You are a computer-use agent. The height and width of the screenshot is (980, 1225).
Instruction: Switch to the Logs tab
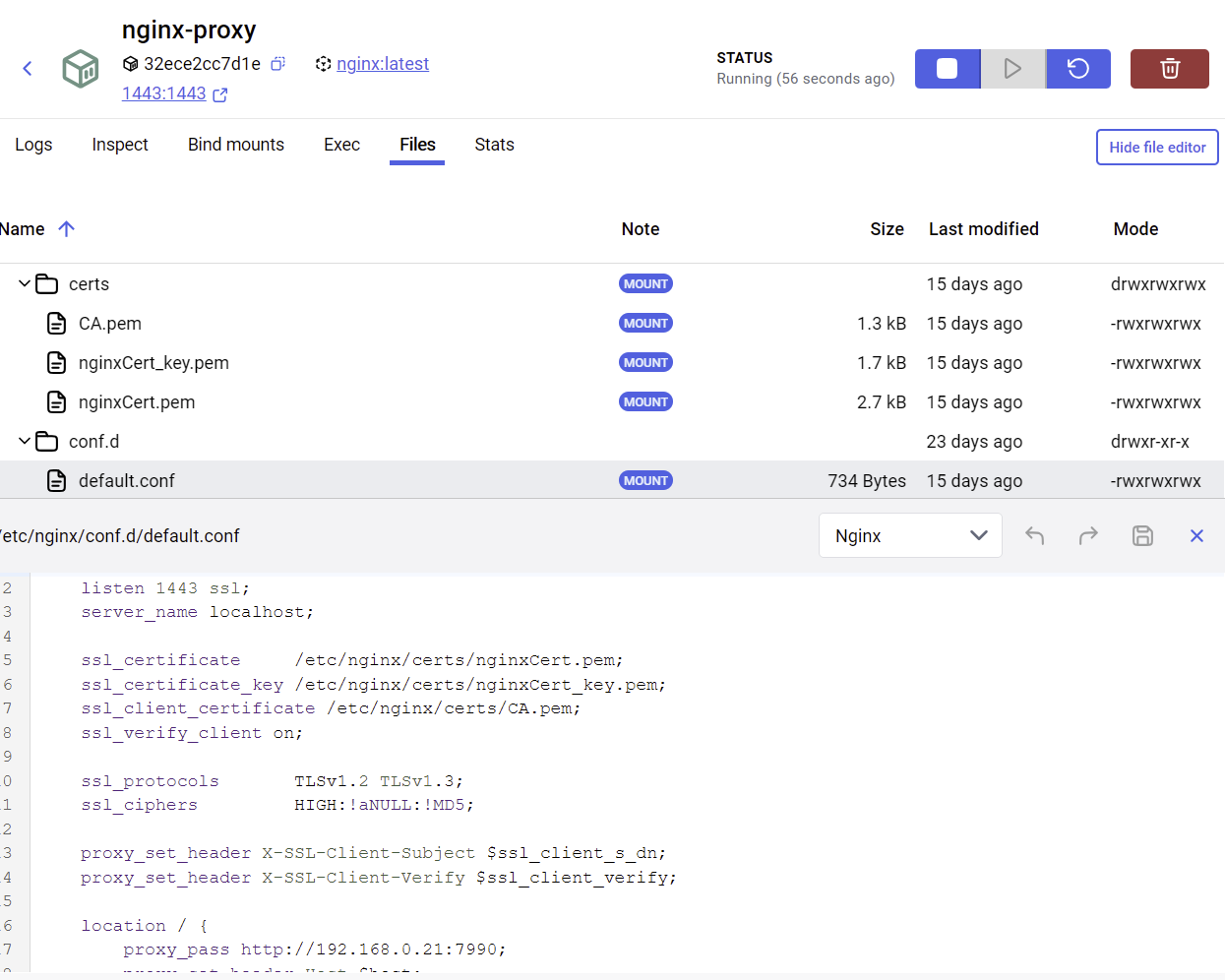click(33, 145)
